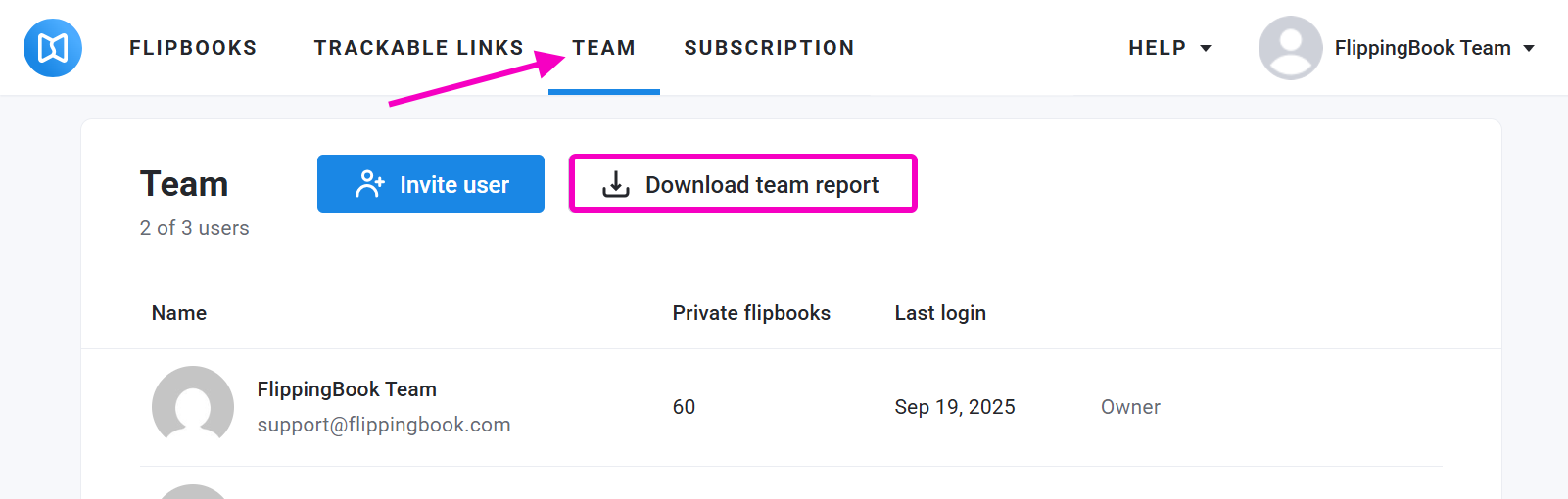The height and width of the screenshot is (499, 1568).
Task: Open the HELP menu
Action: (x=1157, y=48)
